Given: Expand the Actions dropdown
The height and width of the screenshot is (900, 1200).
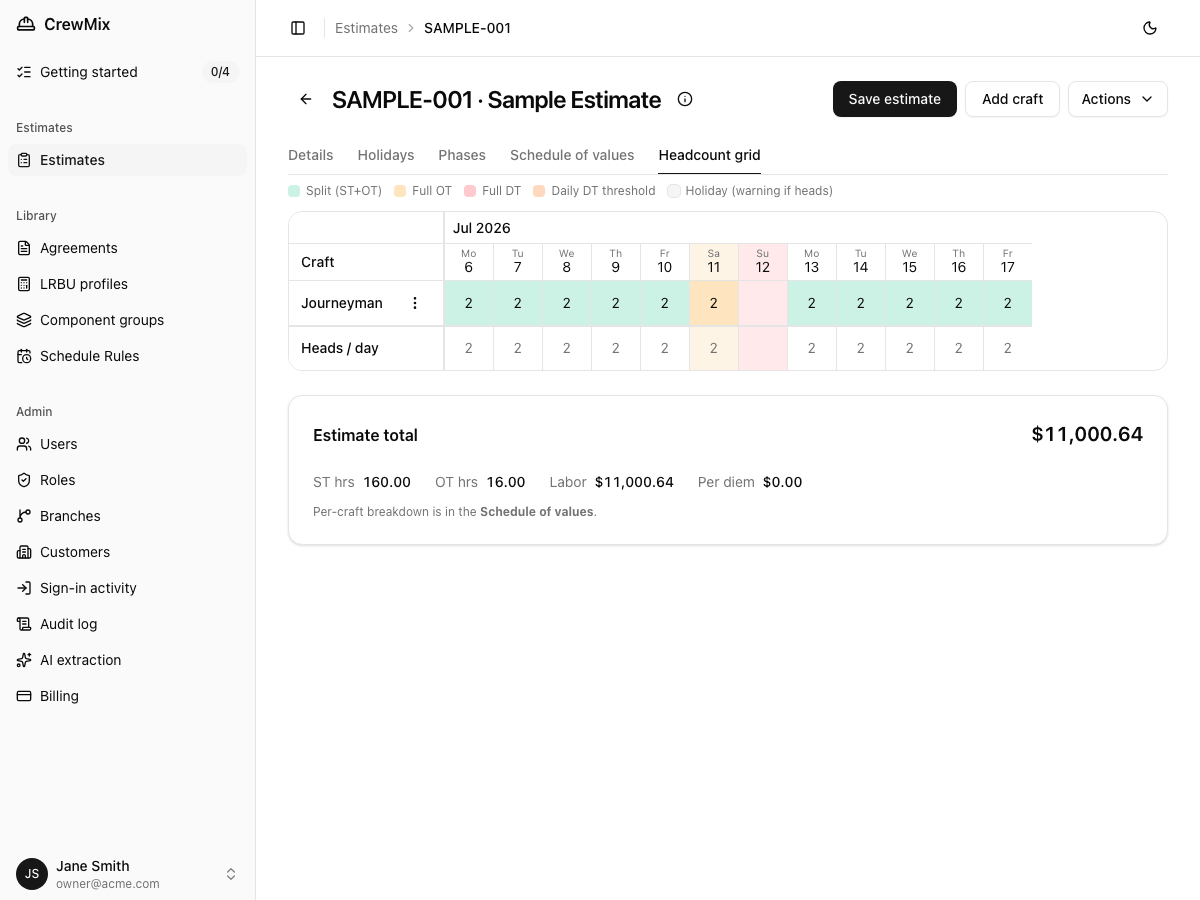Looking at the screenshot, I should pos(1117,99).
